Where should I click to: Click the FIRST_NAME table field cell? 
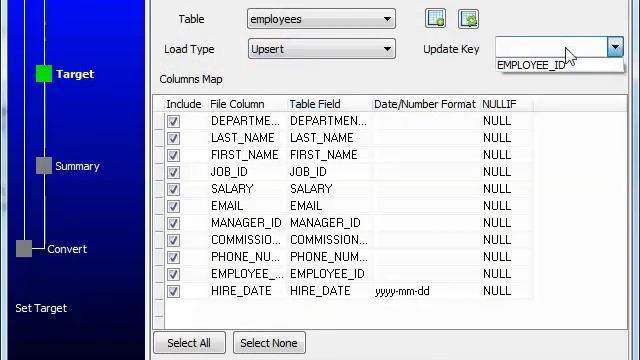[329, 155]
